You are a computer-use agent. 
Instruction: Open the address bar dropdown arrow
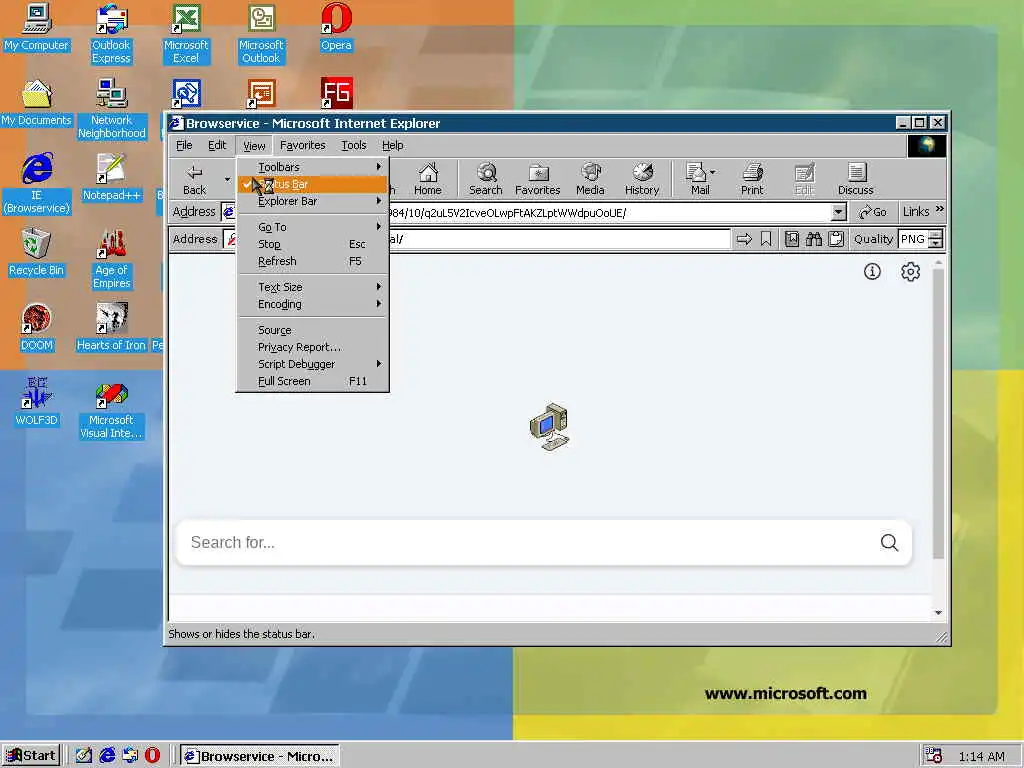pyautogui.click(x=839, y=212)
